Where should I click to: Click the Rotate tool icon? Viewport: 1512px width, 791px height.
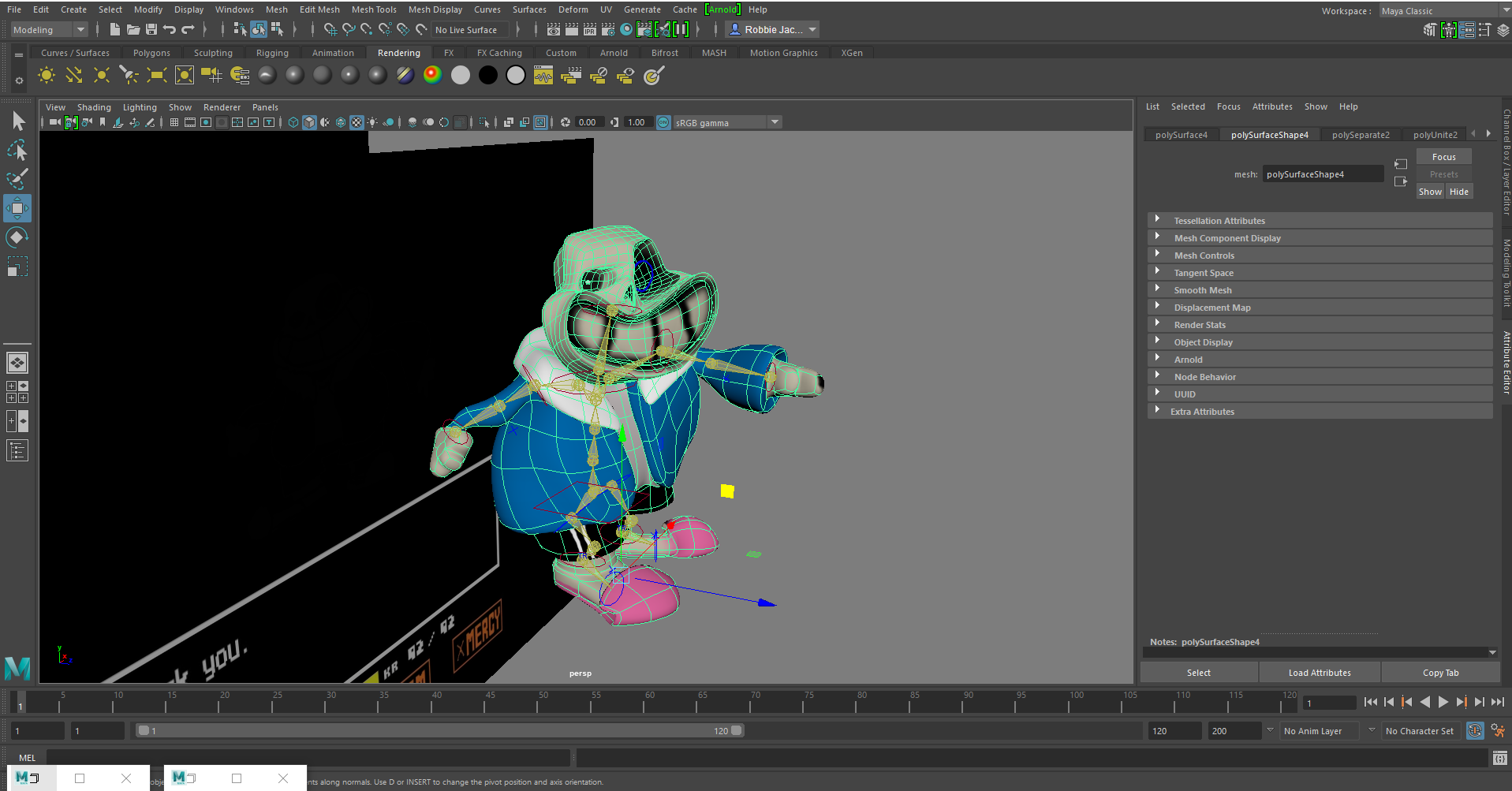[x=17, y=237]
